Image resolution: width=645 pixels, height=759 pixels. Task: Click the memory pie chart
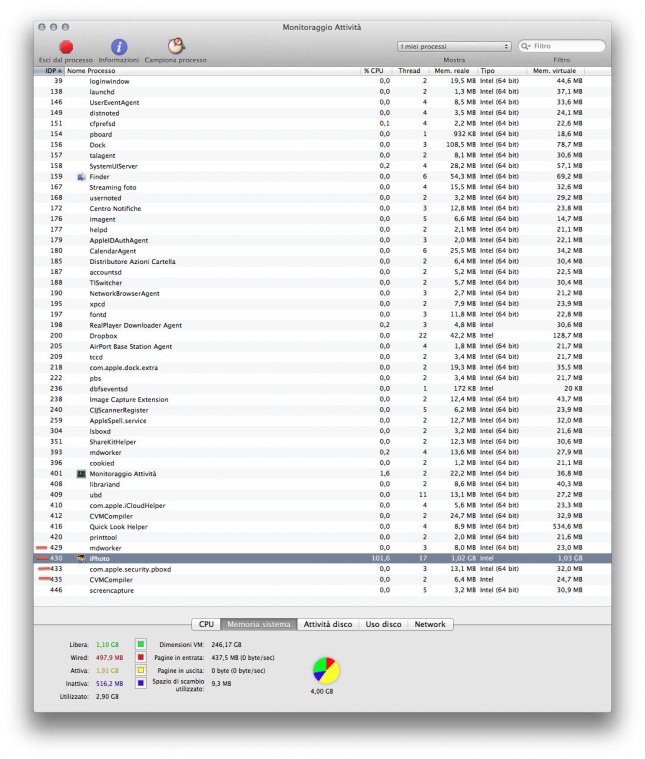pos(326,670)
